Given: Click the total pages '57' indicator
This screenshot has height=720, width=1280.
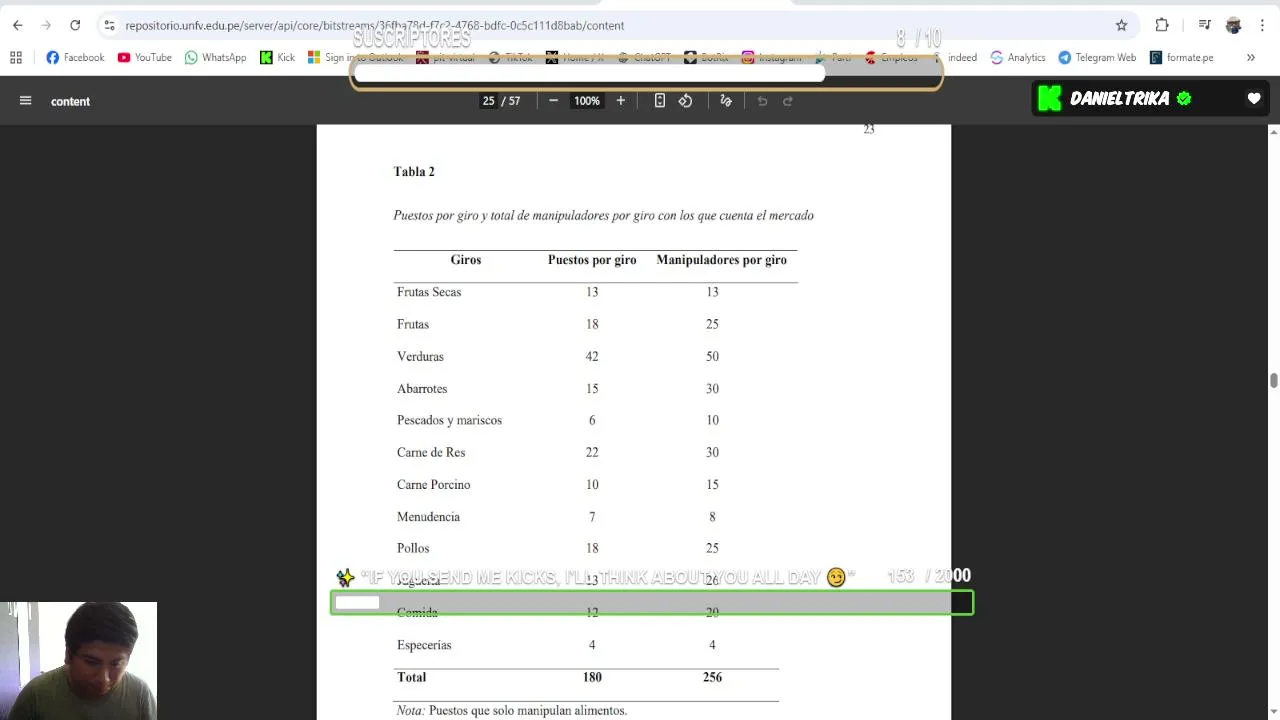Looking at the screenshot, I should coord(514,101).
